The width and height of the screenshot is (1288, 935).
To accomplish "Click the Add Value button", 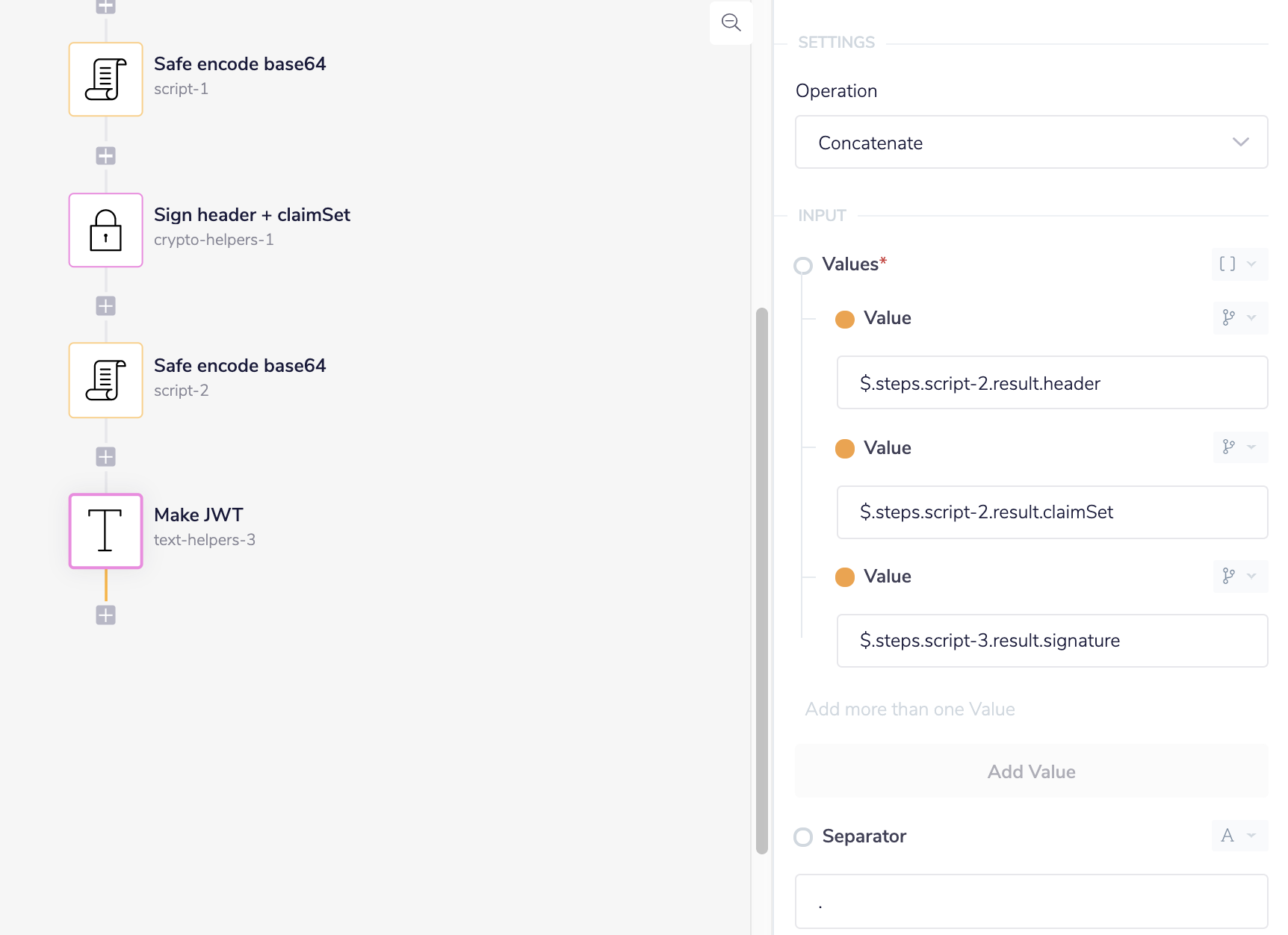I will tap(1031, 771).
